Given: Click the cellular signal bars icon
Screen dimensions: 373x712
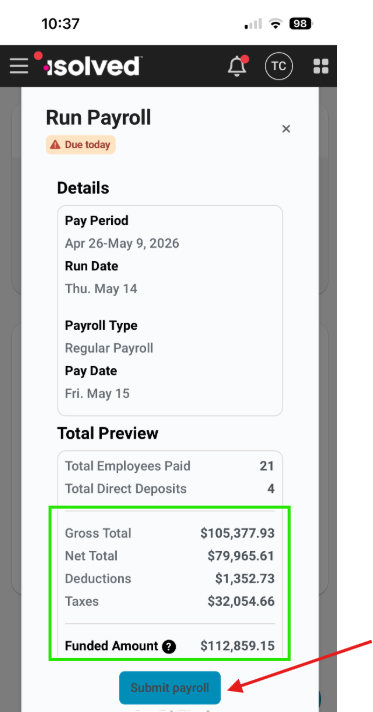Looking at the screenshot, I should click(x=253, y=24).
